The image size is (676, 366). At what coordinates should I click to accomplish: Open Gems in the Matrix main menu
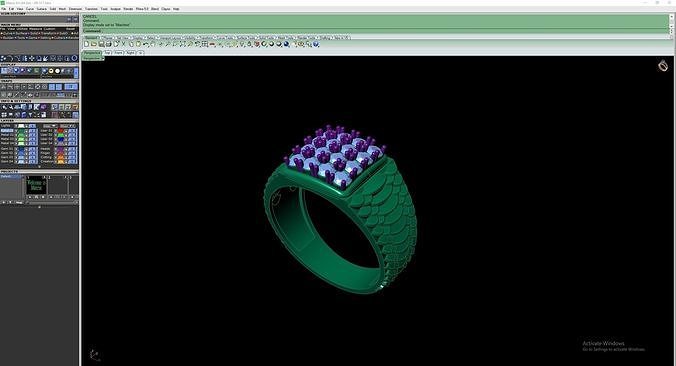pyautogui.click(x=32, y=38)
